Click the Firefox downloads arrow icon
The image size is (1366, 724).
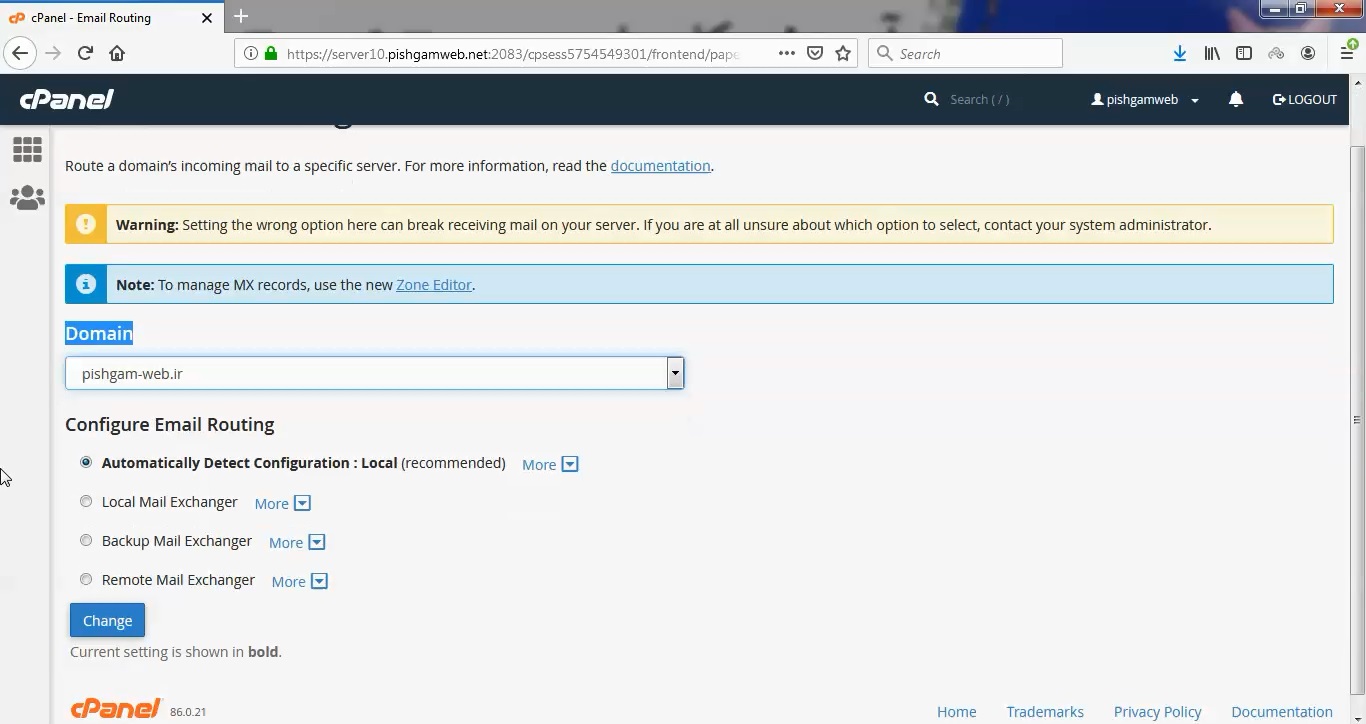pos(1179,53)
